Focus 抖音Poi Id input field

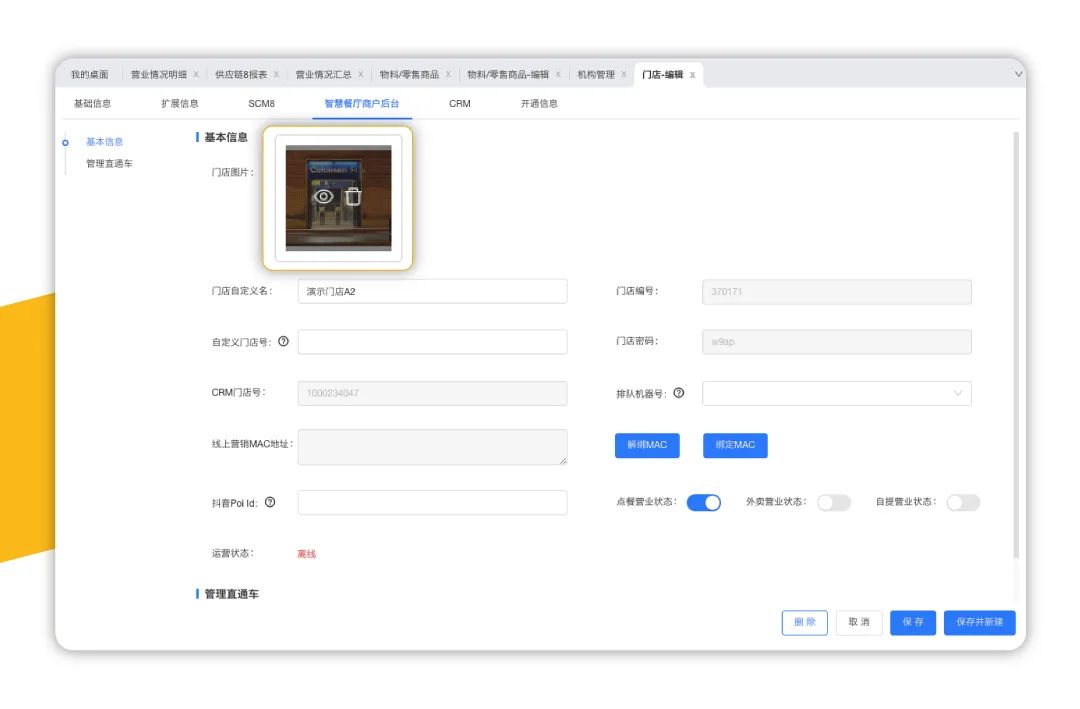[x=433, y=503]
